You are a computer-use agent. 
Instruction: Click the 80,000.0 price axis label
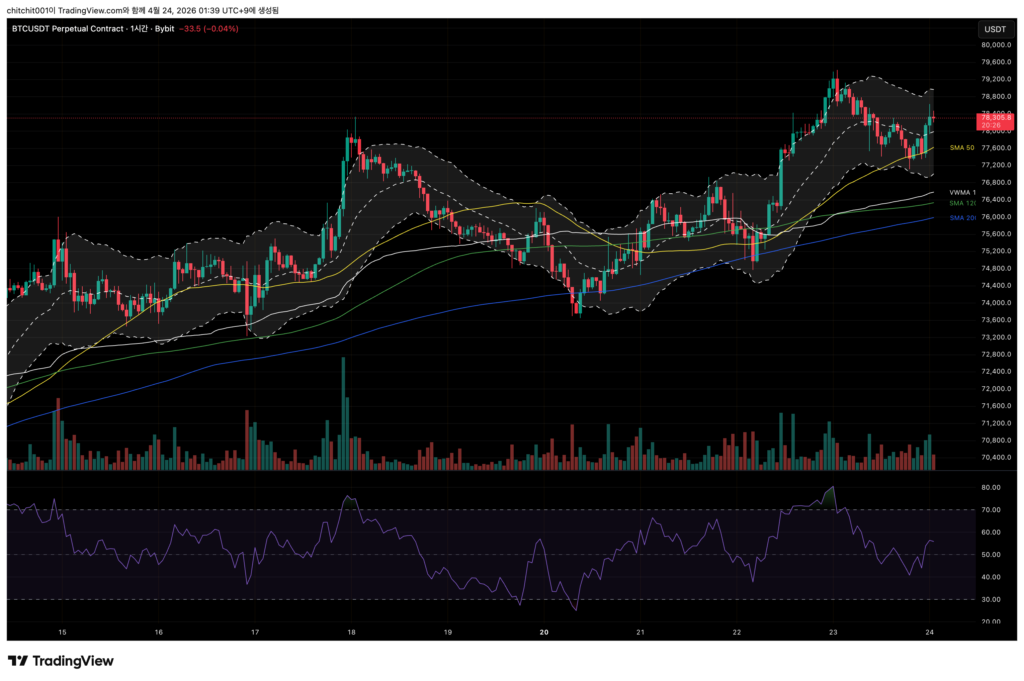[996, 45]
